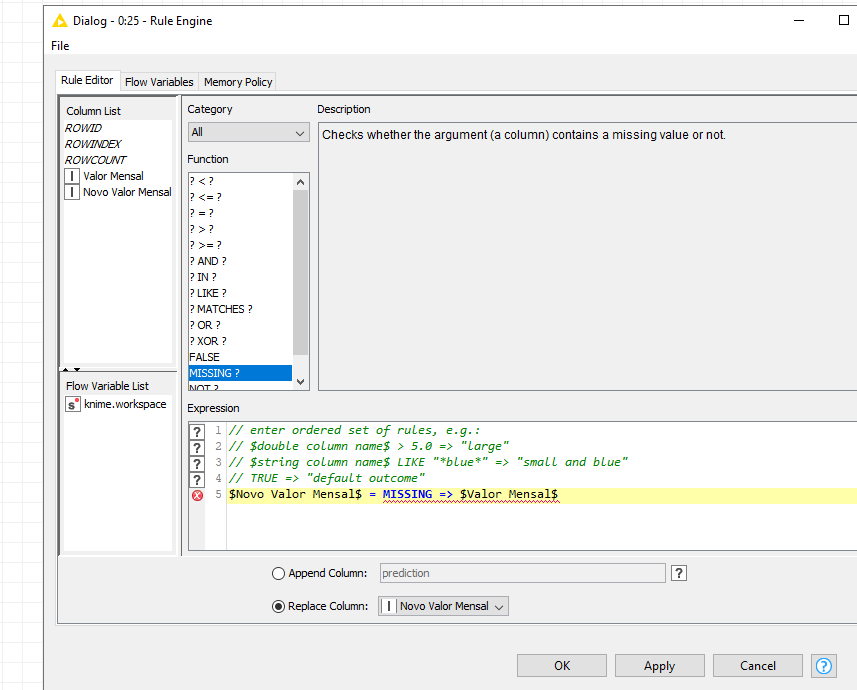Select the Replace Column radio button

click(x=279, y=606)
